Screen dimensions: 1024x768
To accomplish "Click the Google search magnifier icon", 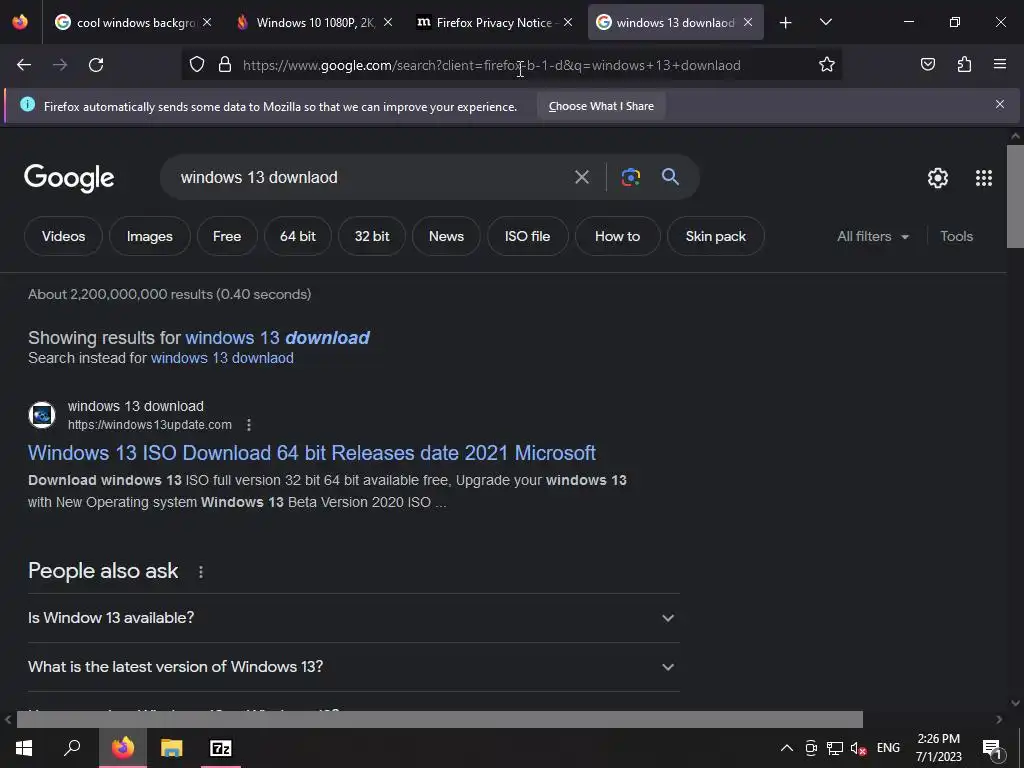I will pos(670,176).
